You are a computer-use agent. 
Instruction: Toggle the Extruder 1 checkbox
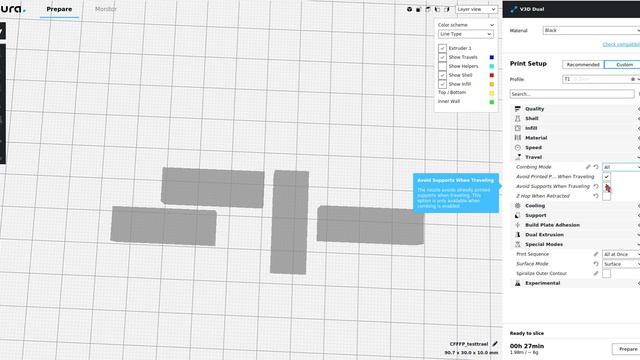442,48
